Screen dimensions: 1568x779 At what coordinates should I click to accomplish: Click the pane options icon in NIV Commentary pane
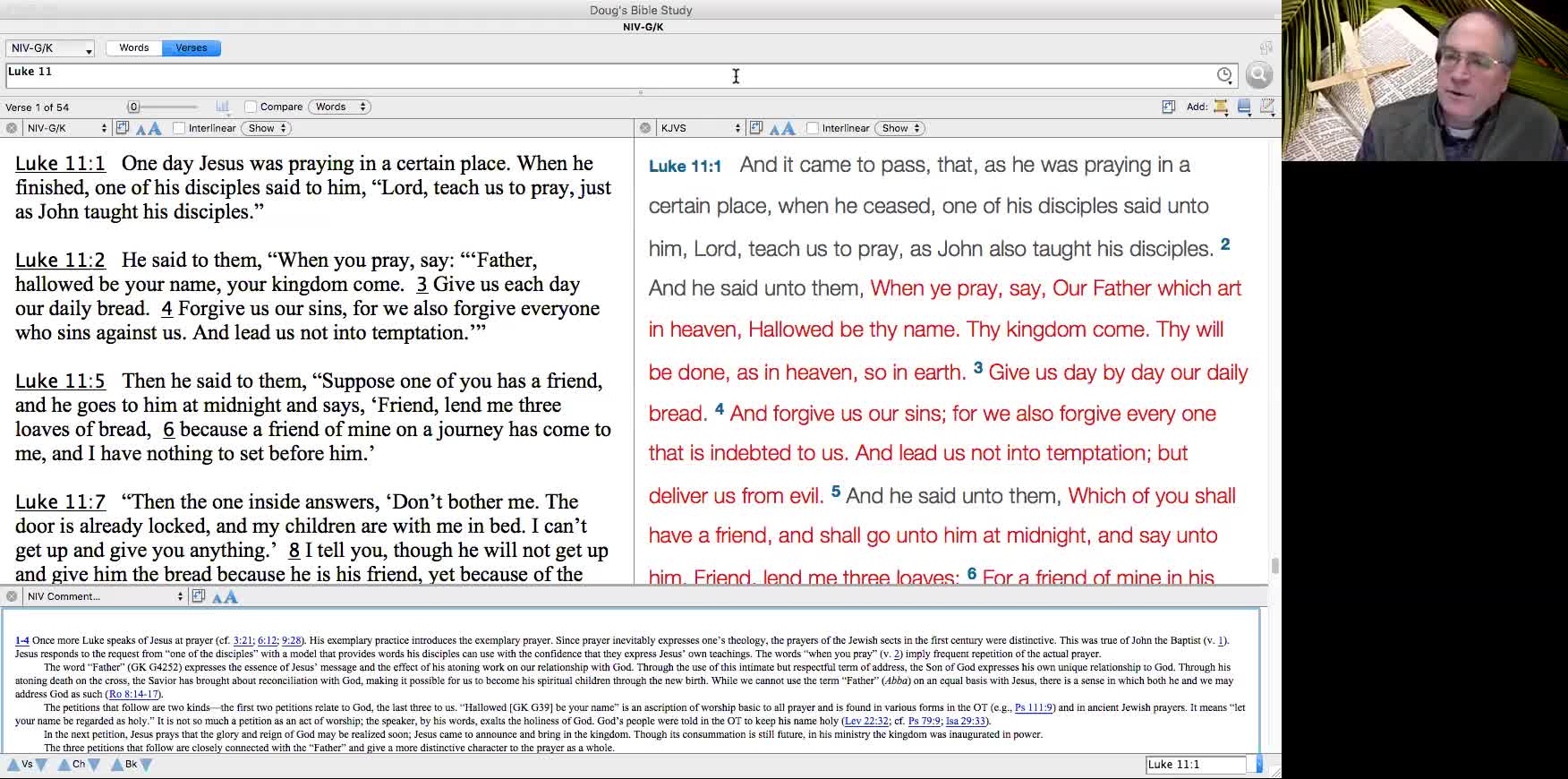(x=199, y=596)
